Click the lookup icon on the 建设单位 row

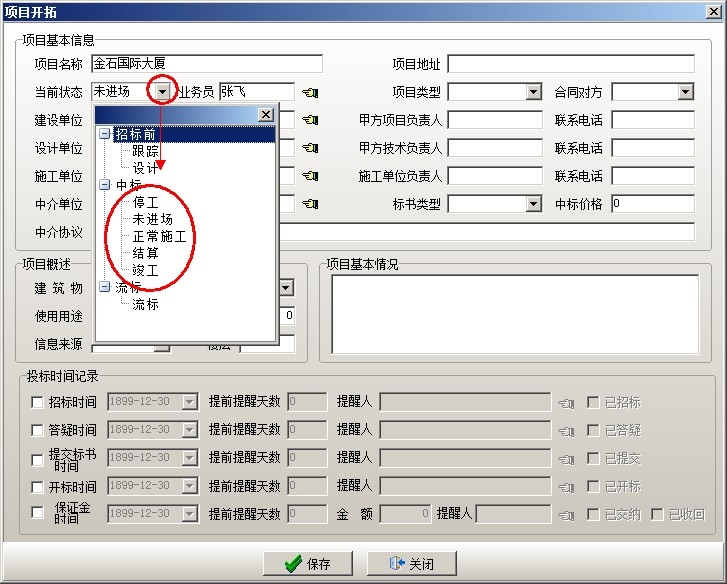tap(310, 121)
